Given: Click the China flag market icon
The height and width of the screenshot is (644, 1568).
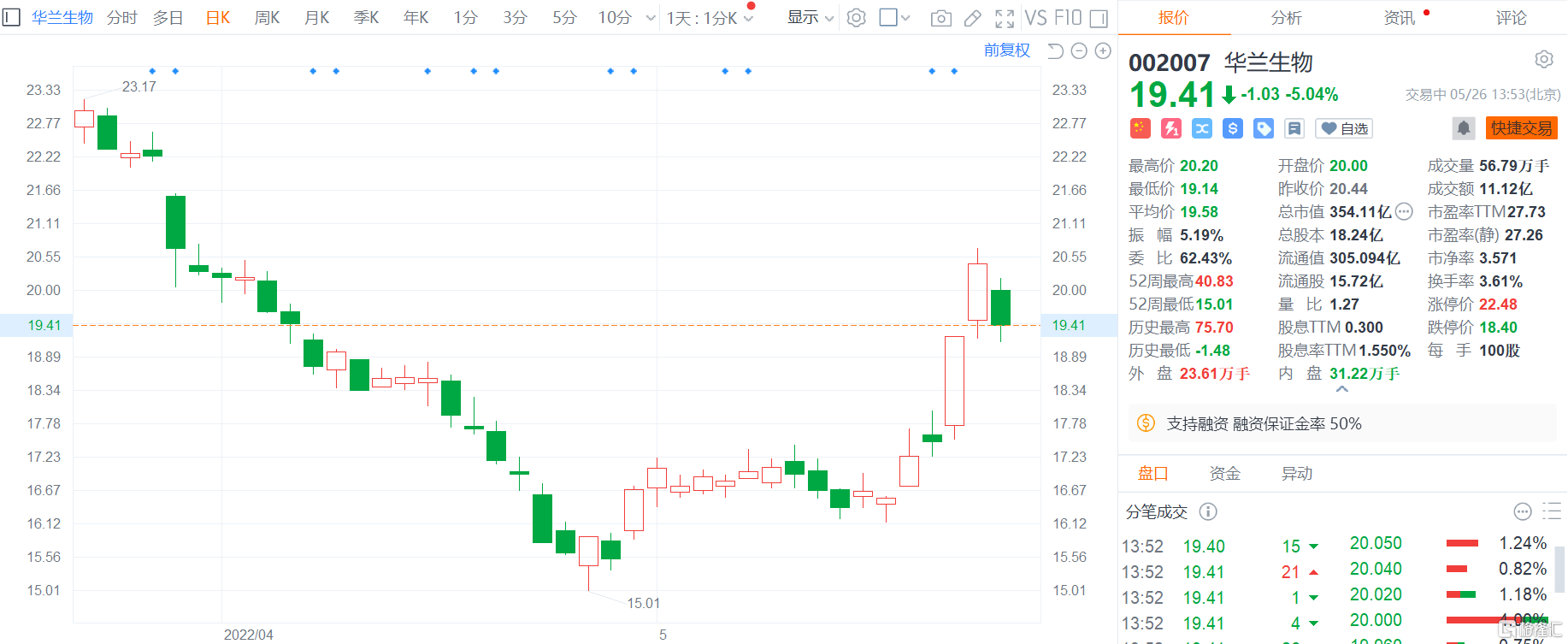Looking at the screenshot, I should pyautogui.click(x=1140, y=128).
